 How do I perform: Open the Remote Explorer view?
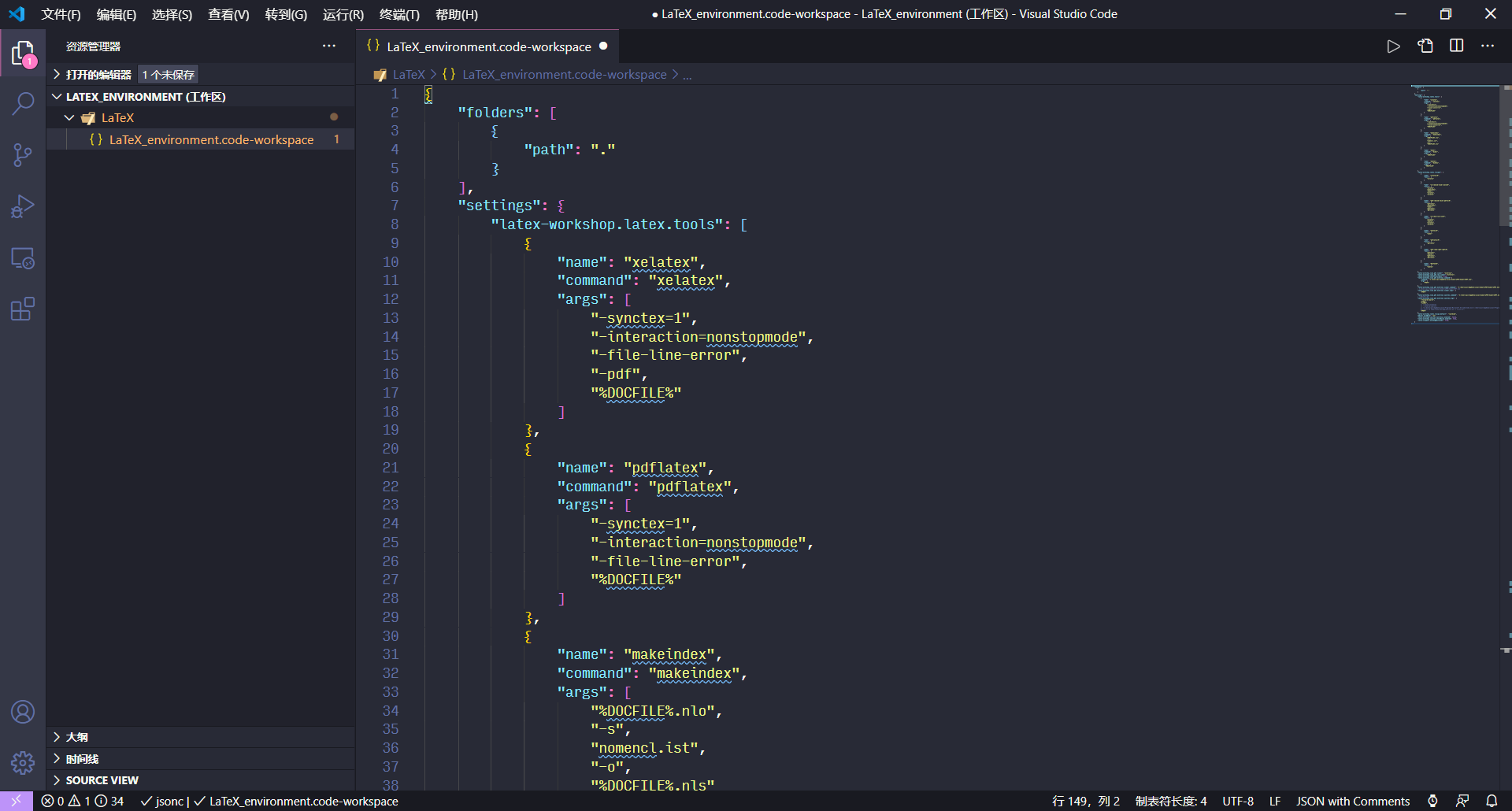pyautogui.click(x=23, y=258)
